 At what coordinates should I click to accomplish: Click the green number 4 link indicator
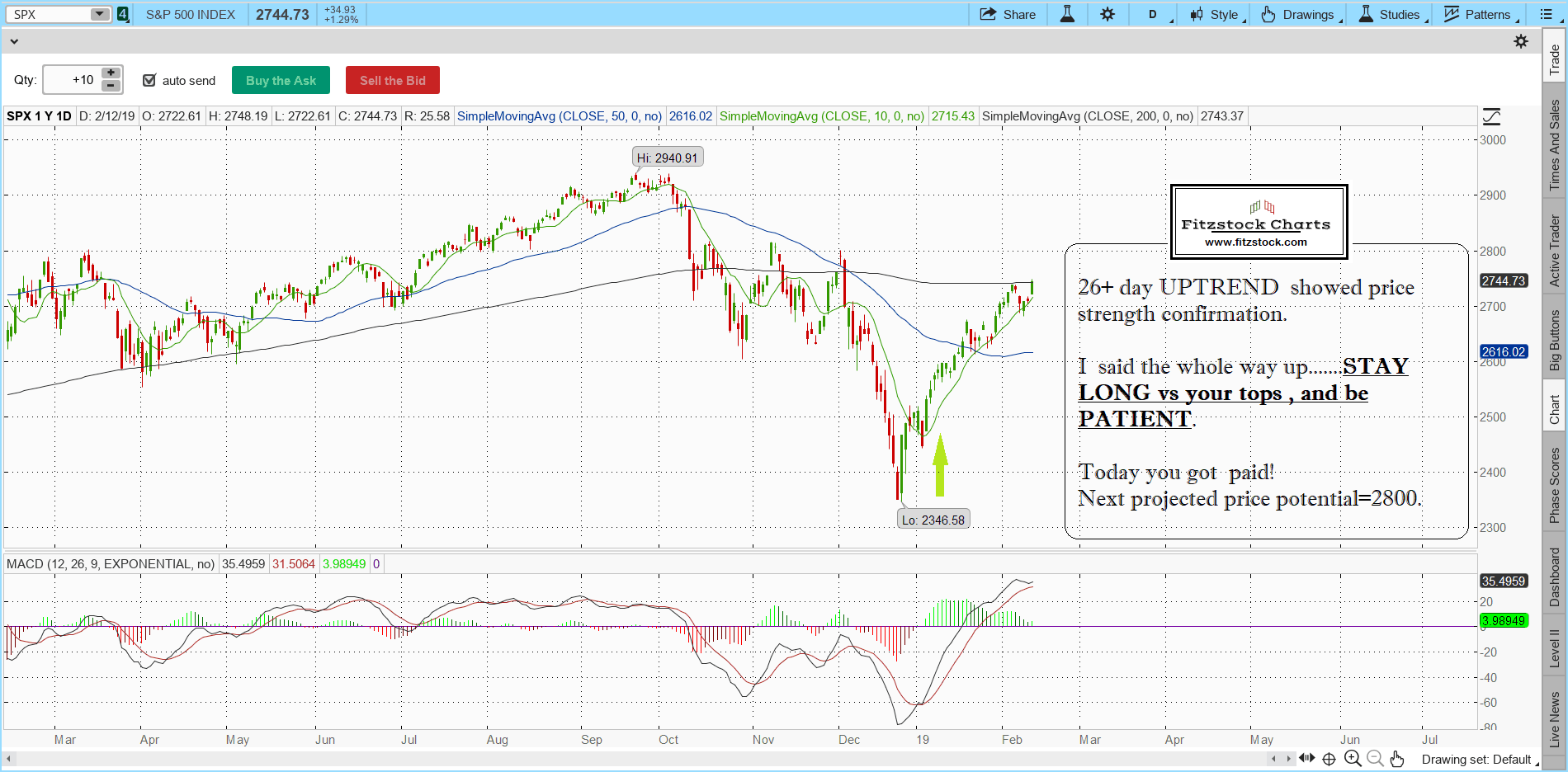[123, 14]
